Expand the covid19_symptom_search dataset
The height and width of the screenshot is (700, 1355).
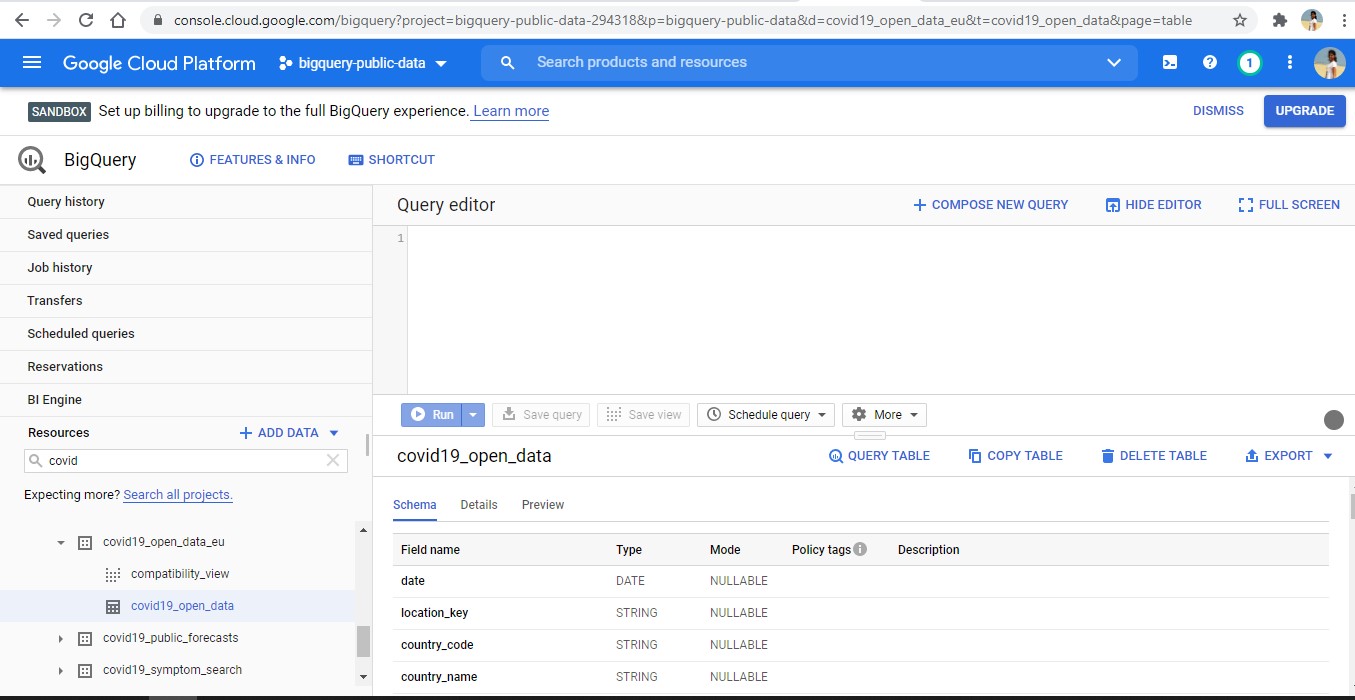coord(60,671)
